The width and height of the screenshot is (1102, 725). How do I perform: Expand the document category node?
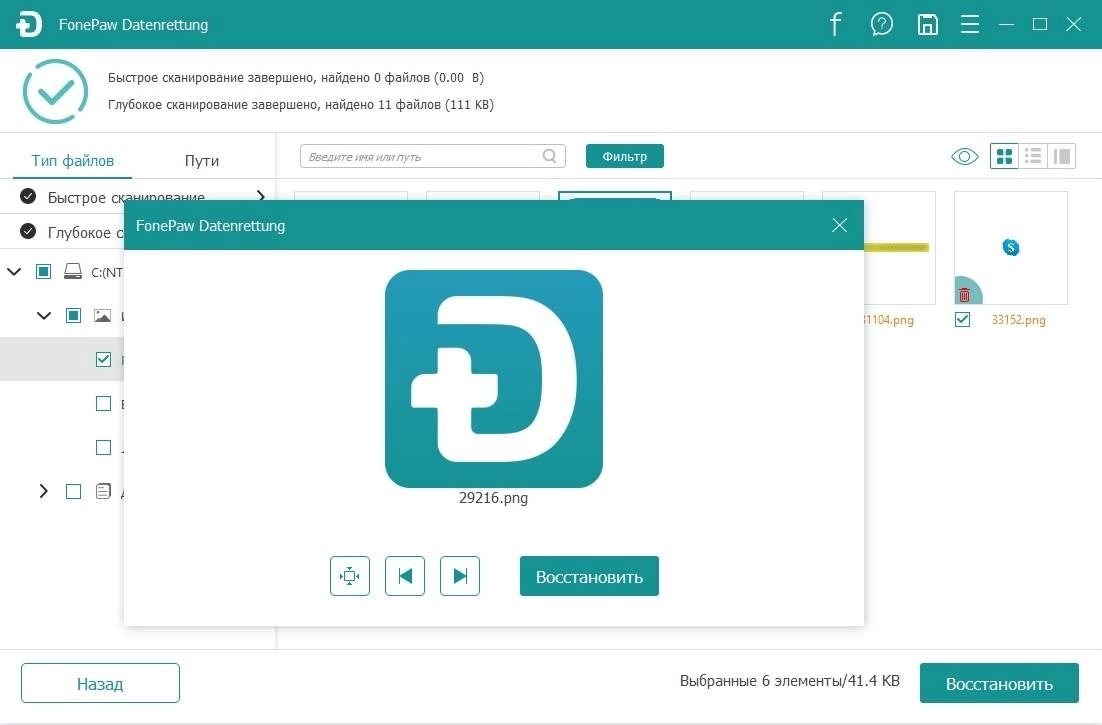coord(44,491)
